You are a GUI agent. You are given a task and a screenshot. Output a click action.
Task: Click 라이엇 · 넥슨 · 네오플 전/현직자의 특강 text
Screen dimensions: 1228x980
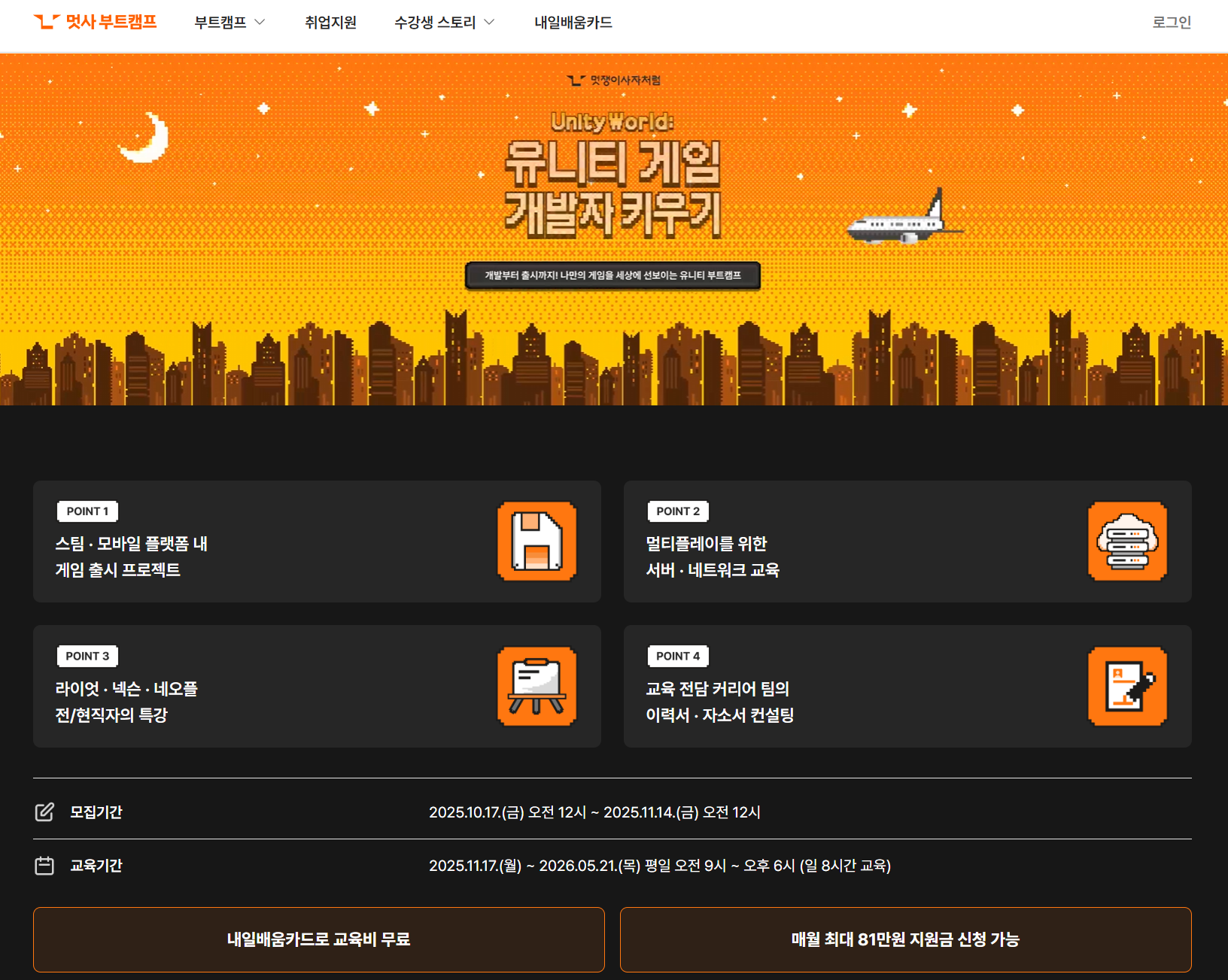(x=126, y=702)
